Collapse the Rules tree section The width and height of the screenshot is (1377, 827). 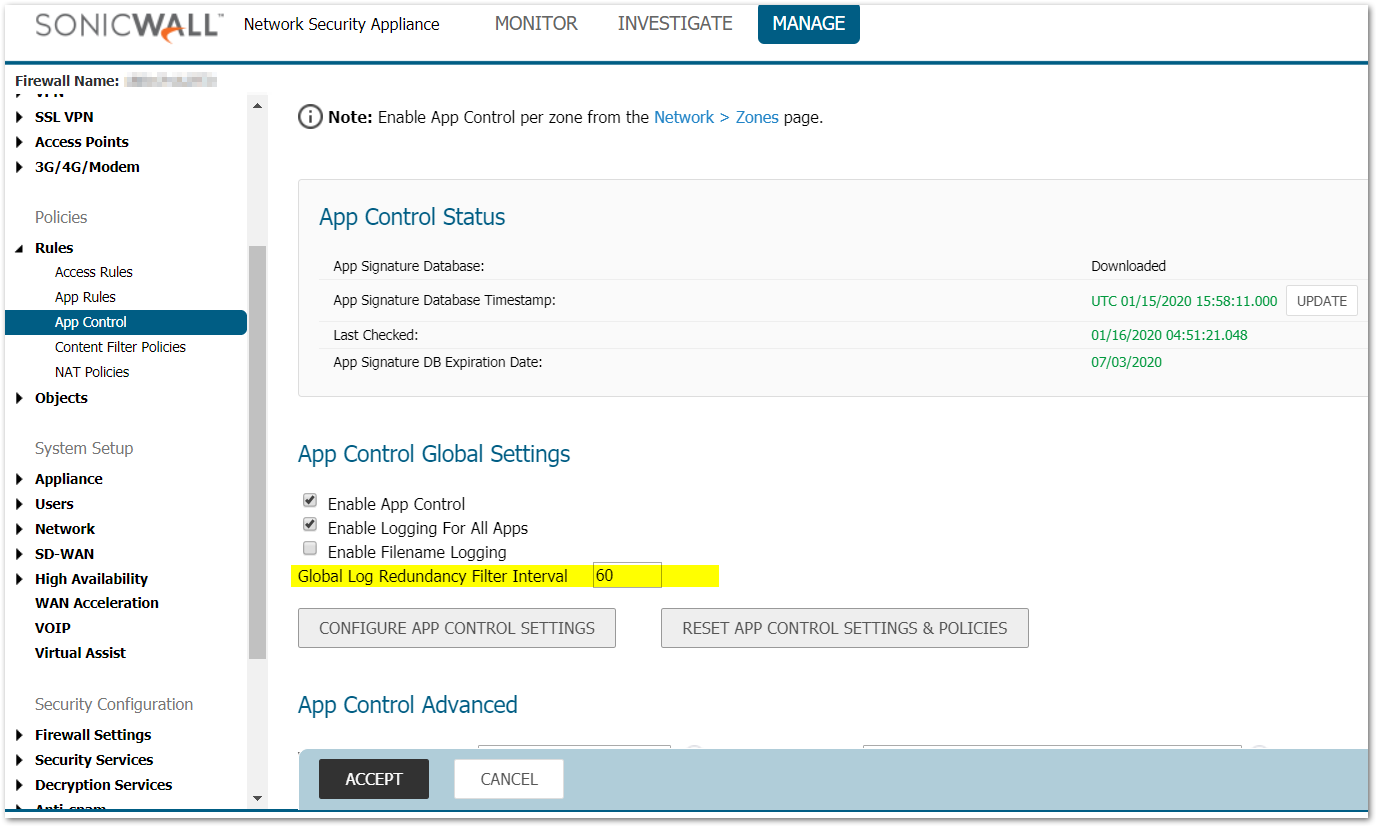[20, 248]
